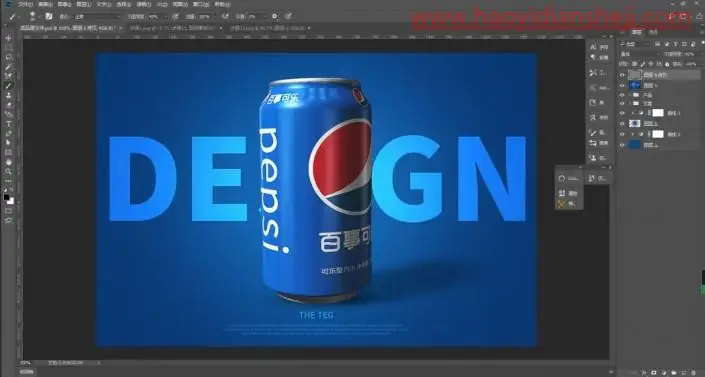The image size is (705, 377).
Task: Select the Eraser tool
Action: 9,105
